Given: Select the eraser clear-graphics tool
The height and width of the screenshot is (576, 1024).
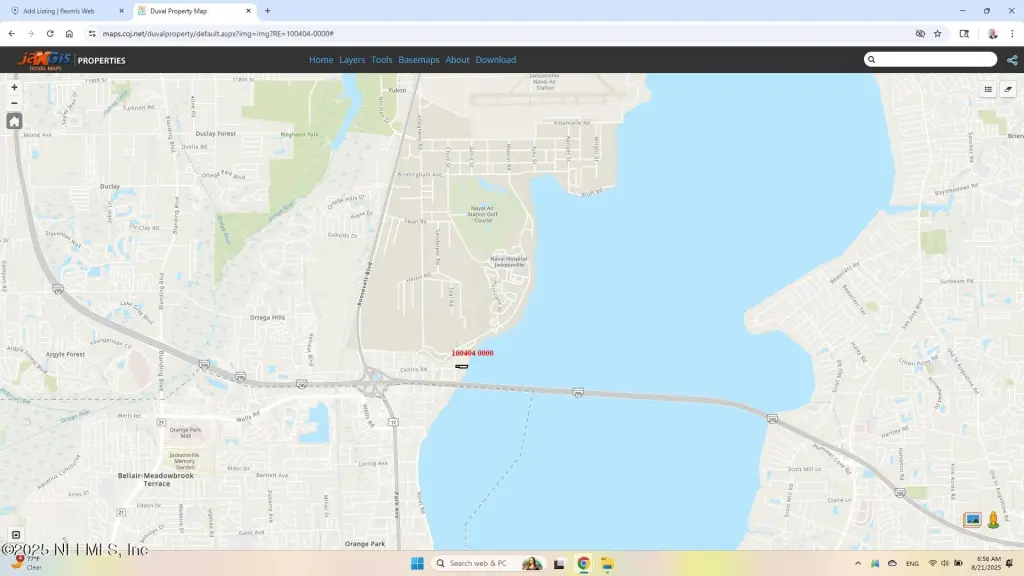Looking at the screenshot, I should click(x=1008, y=89).
